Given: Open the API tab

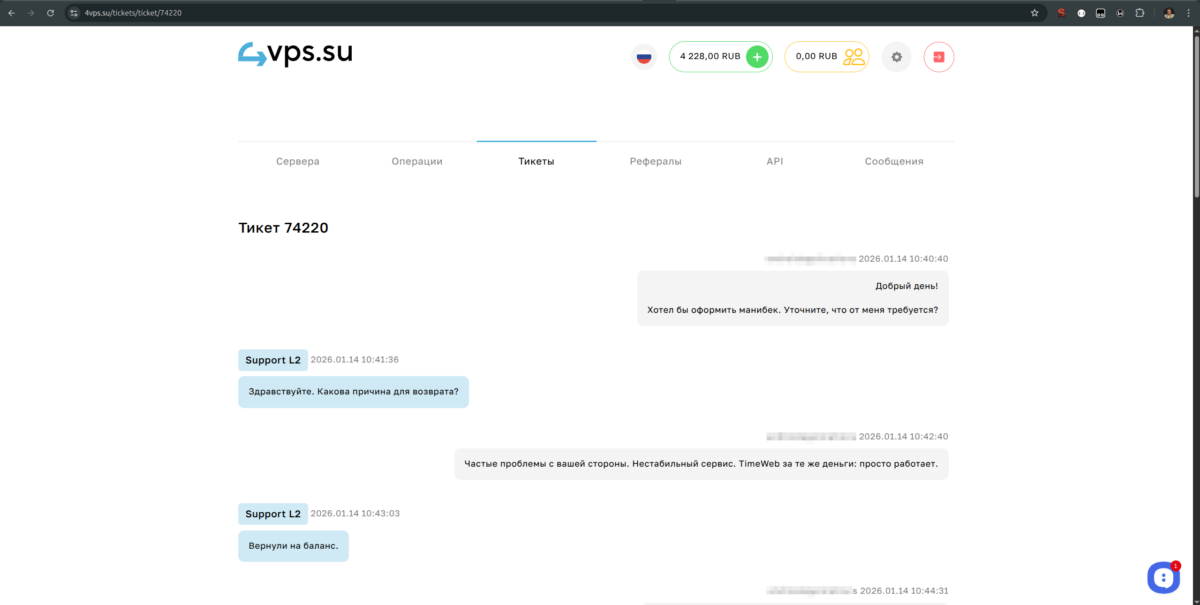Looking at the screenshot, I should [774, 160].
